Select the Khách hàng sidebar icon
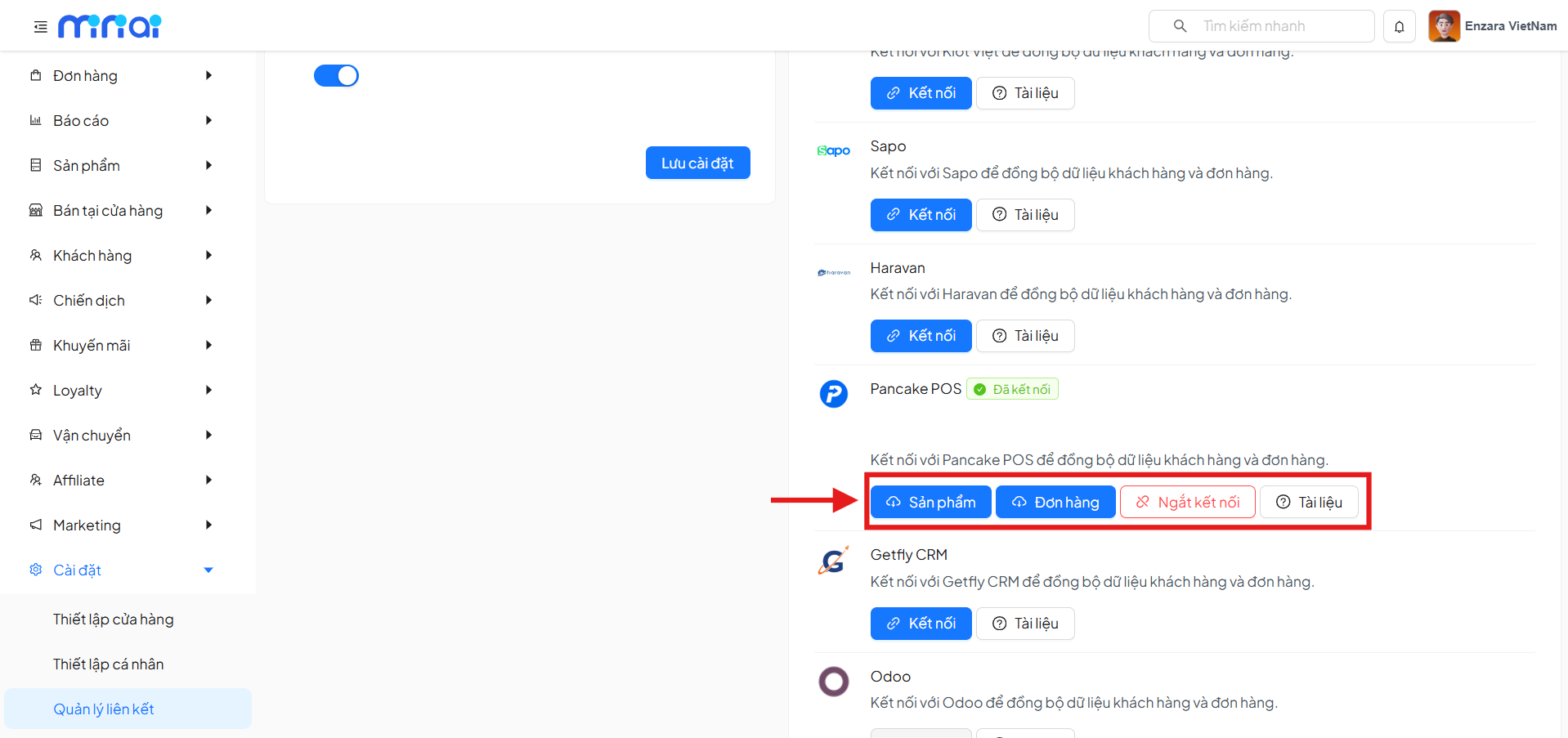1568x738 pixels. point(35,255)
